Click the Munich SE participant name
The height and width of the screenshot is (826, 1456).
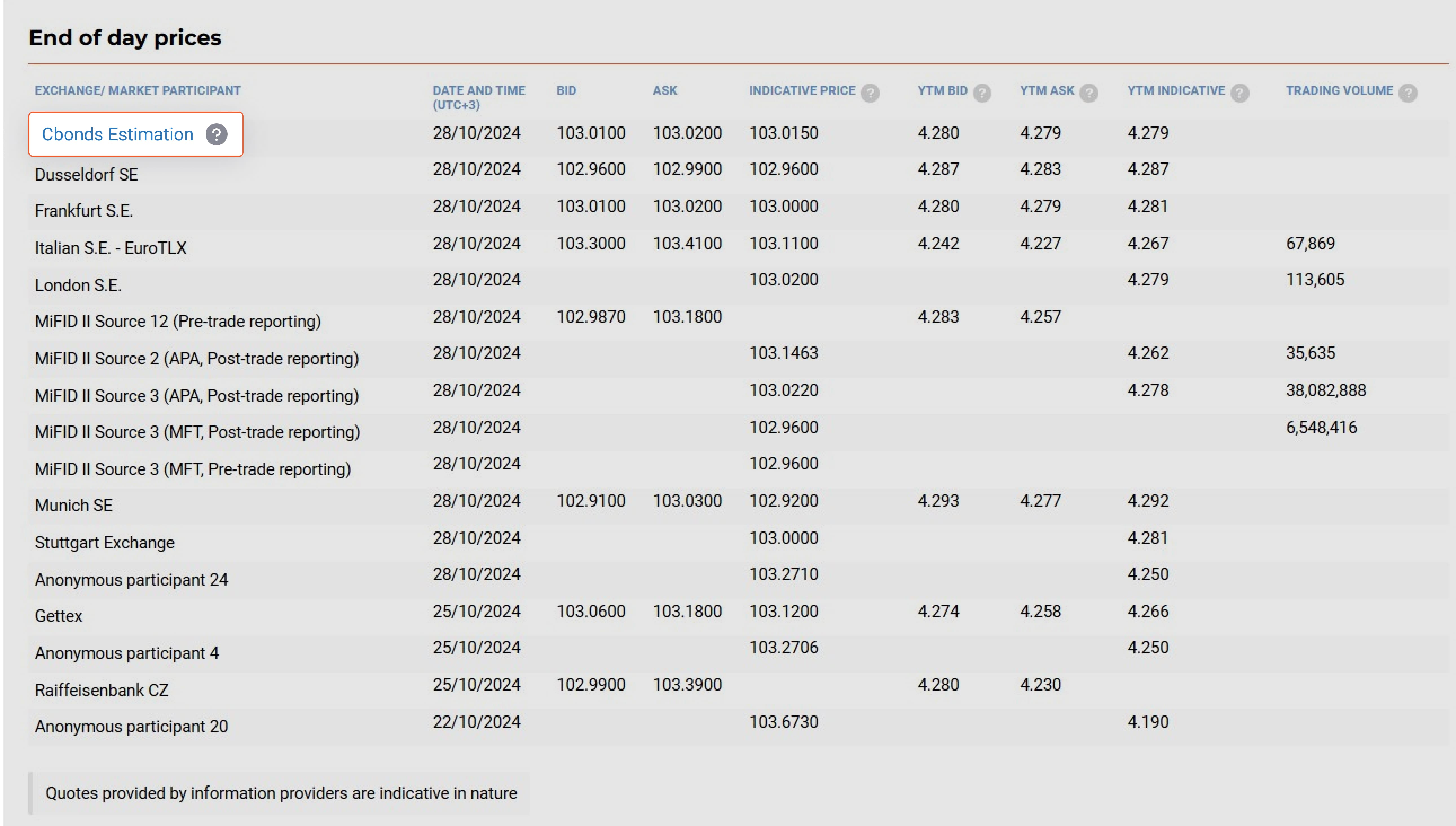point(74,506)
